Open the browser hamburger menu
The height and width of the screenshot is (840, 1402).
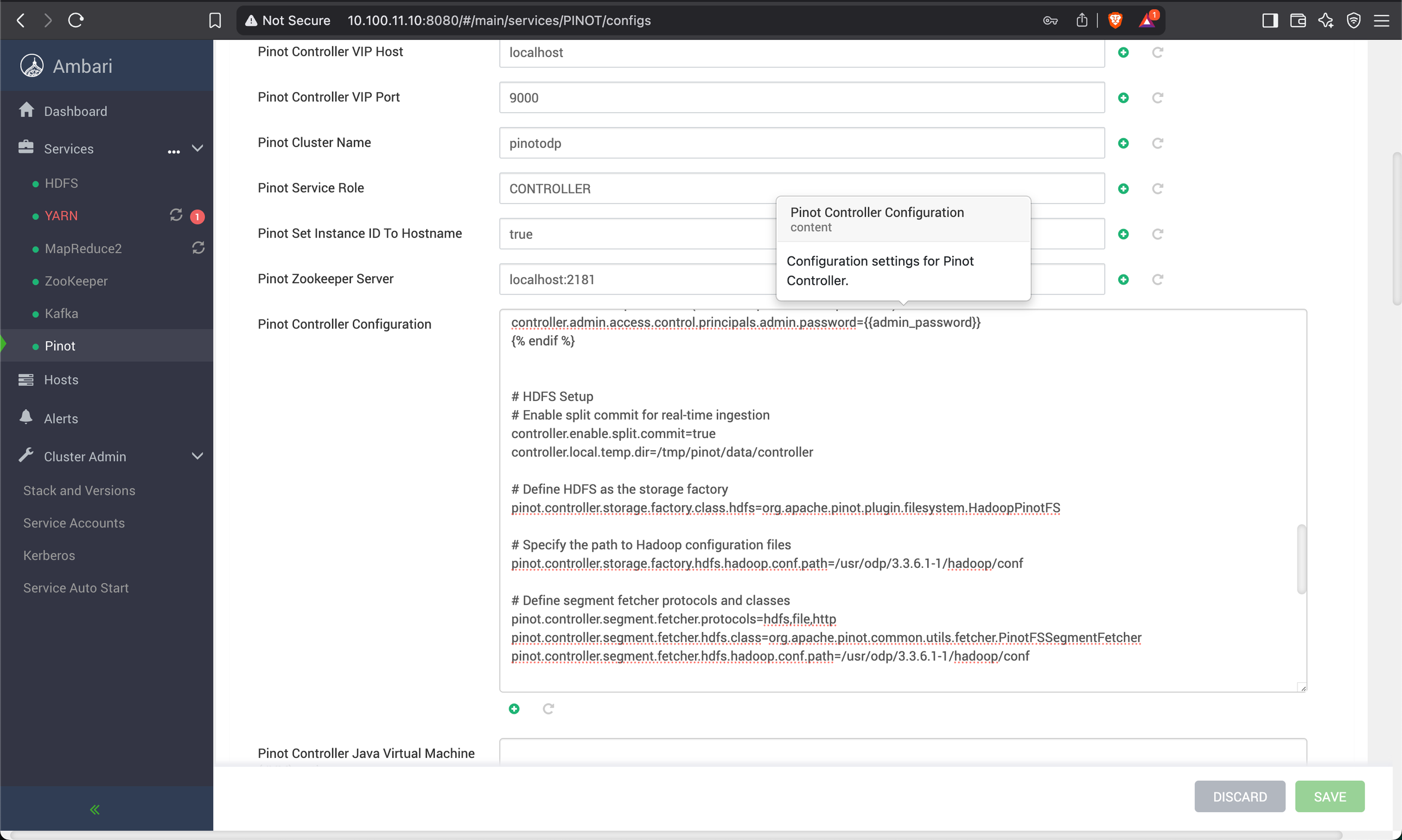point(1382,21)
